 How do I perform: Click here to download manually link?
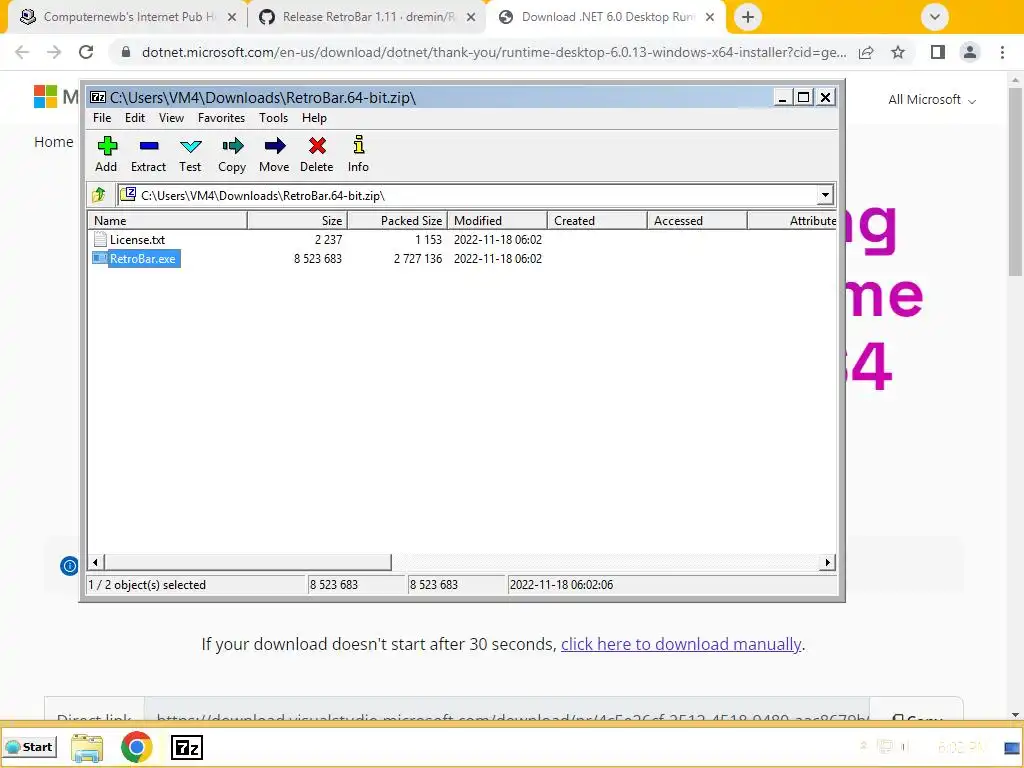[x=681, y=644]
